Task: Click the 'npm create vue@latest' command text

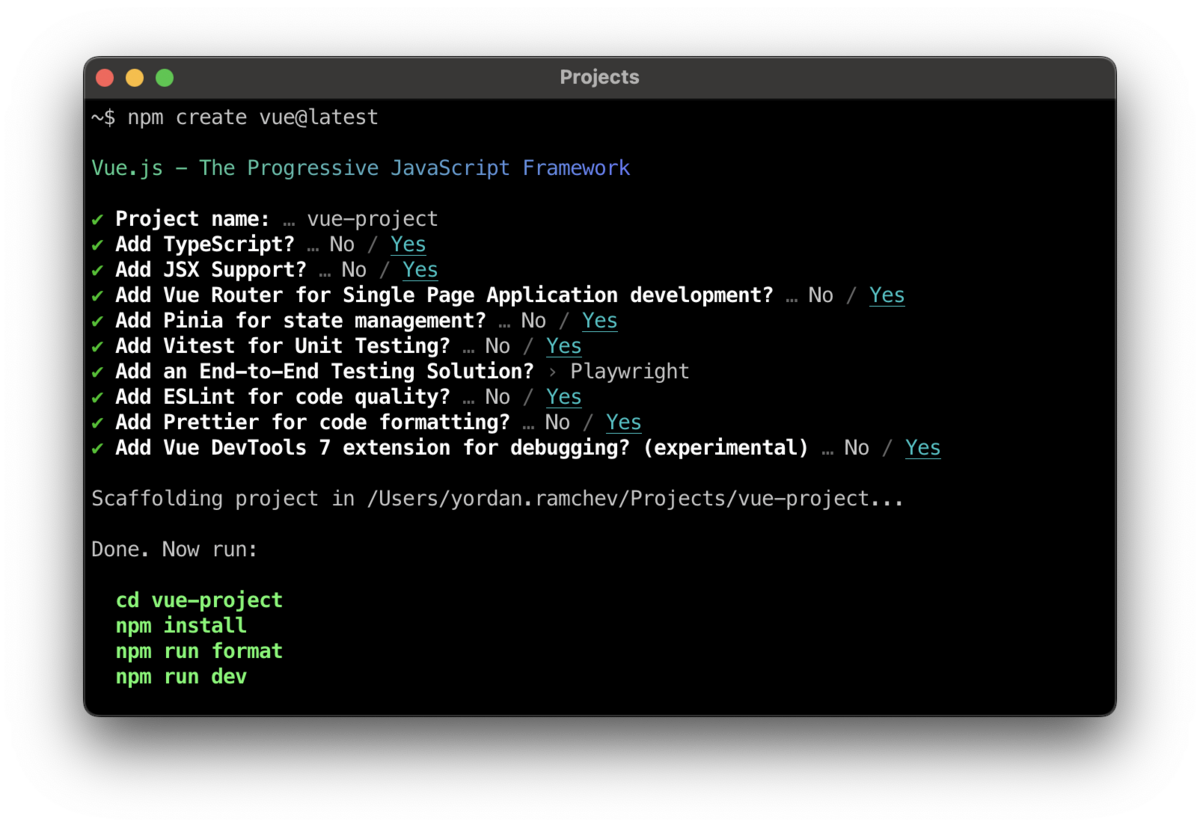Action: [x=253, y=117]
